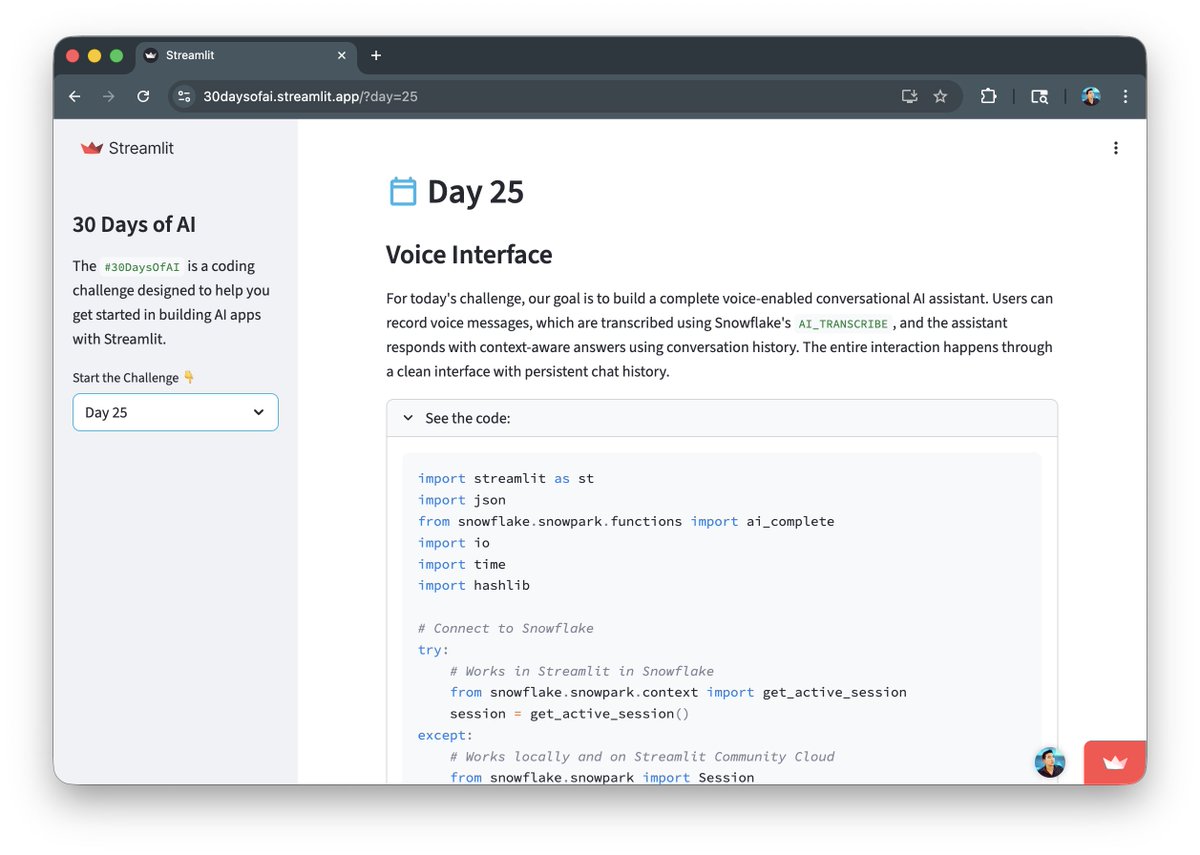
Task: Open the browser extensions puzzle icon
Action: tap(988, 96)
